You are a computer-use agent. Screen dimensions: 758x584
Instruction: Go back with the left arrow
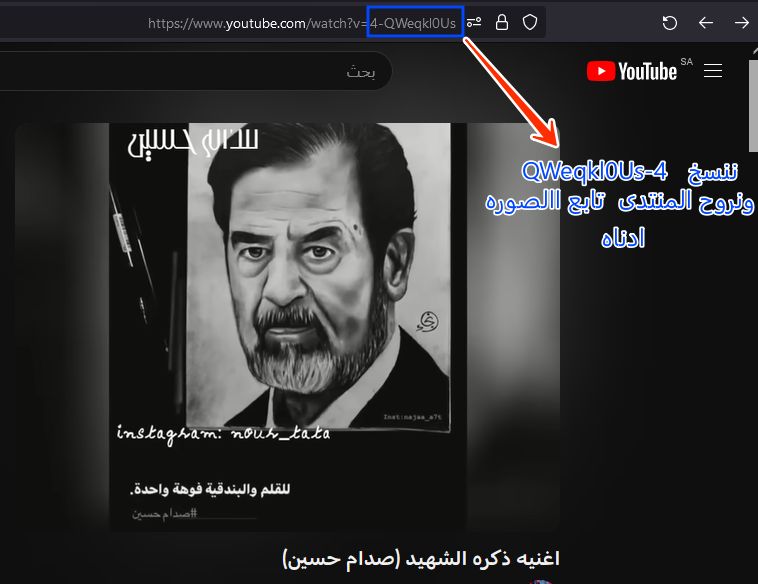pyautogui.click(x=706, y=23)
